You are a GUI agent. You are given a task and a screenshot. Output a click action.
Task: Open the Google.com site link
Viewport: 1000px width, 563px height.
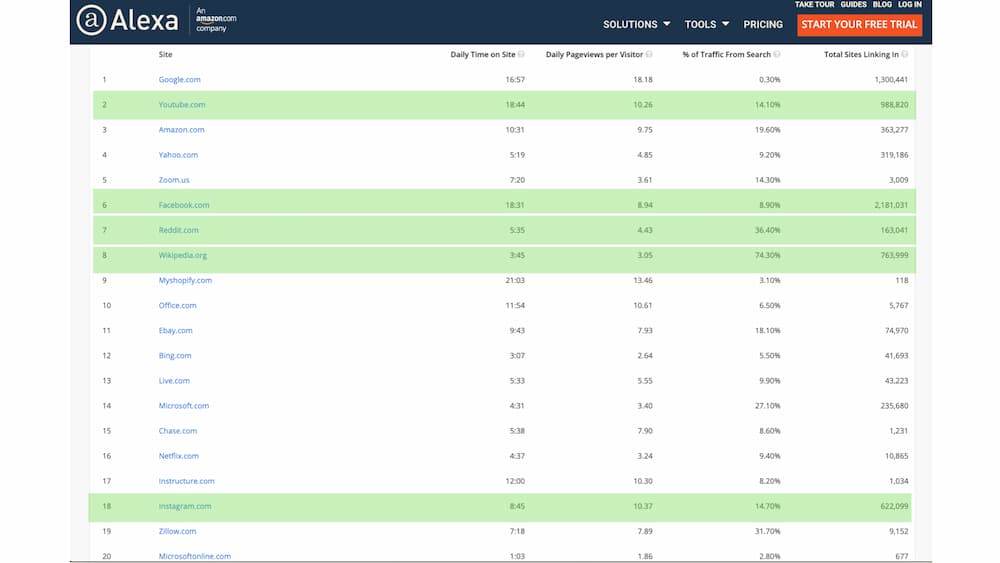coord(179,80)
